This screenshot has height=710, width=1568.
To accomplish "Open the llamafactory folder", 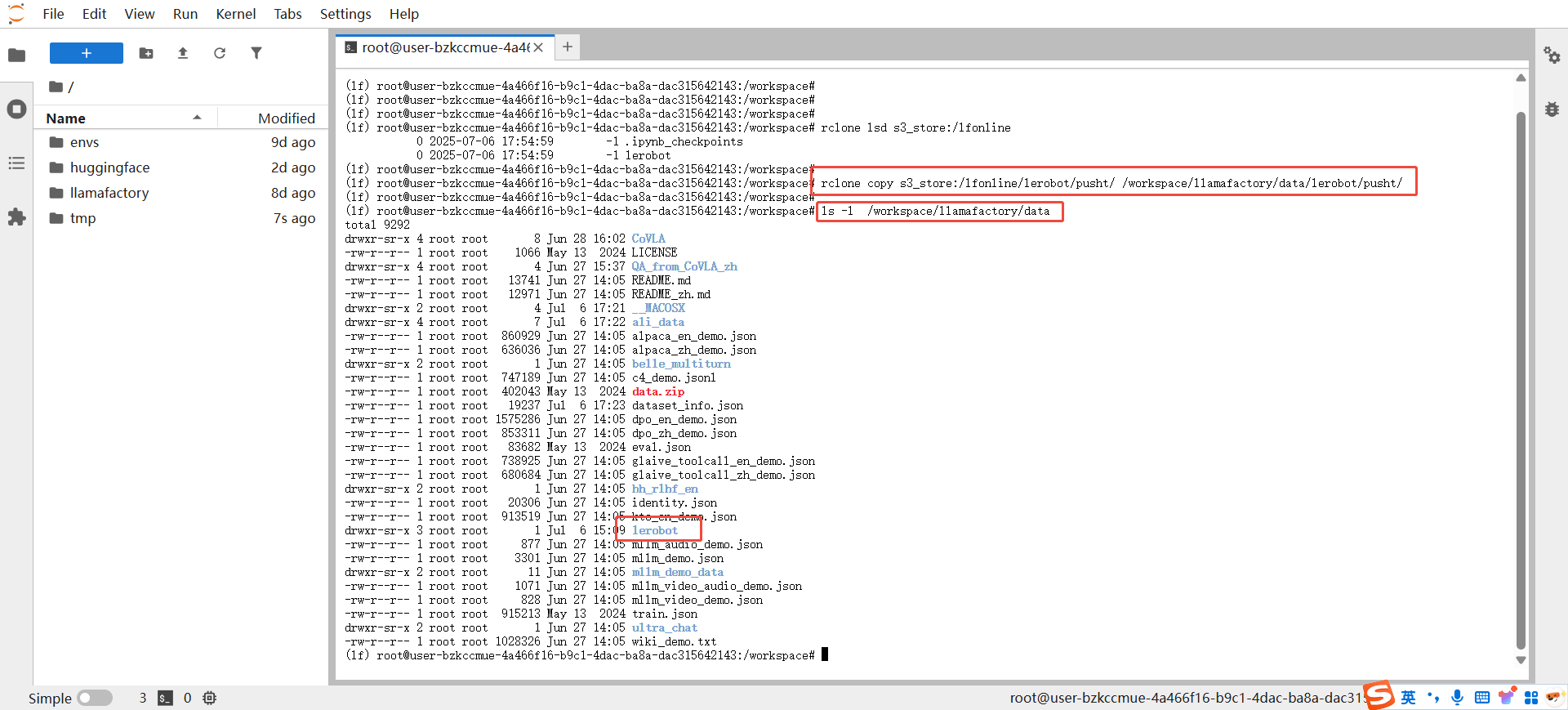I will click(x=109, y=193).
